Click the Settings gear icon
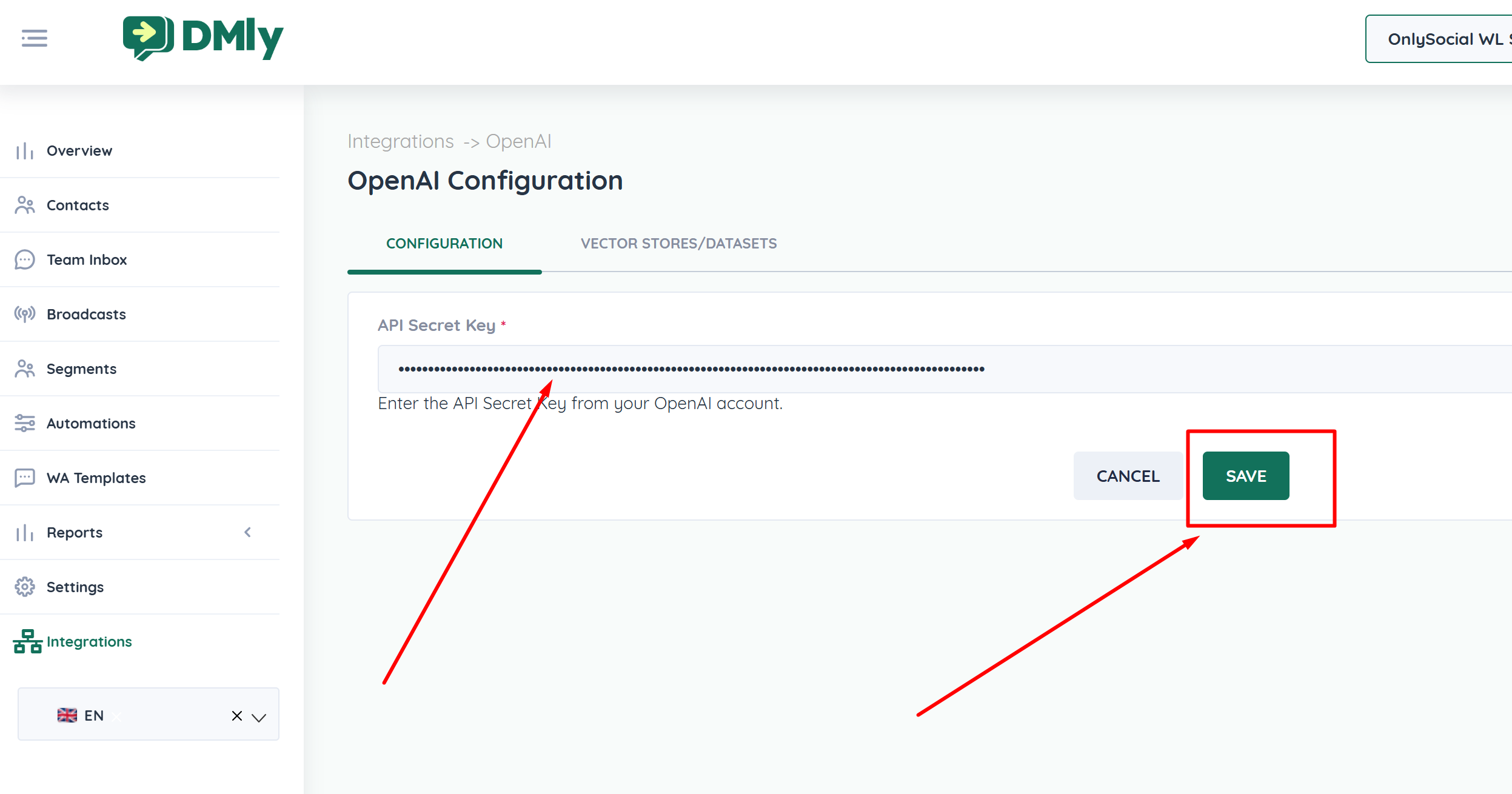Image resolution: width=1512 pixels, height=794 pixels. [x=25, y=587]
